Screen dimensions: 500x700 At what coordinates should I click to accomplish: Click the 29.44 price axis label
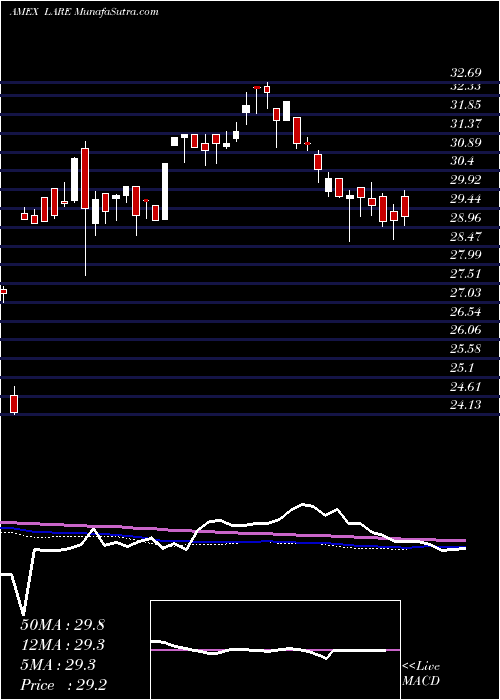pos(465,199)
